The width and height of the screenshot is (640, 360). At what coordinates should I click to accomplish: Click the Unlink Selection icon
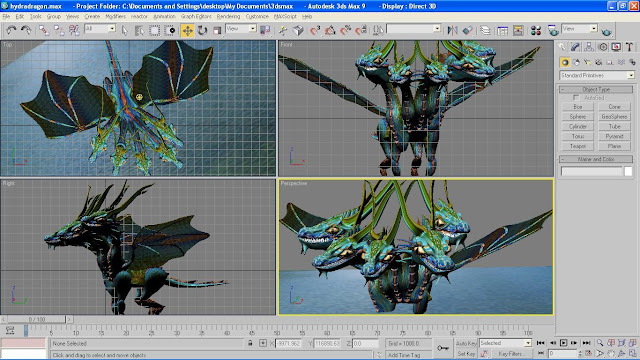(59, 30)
